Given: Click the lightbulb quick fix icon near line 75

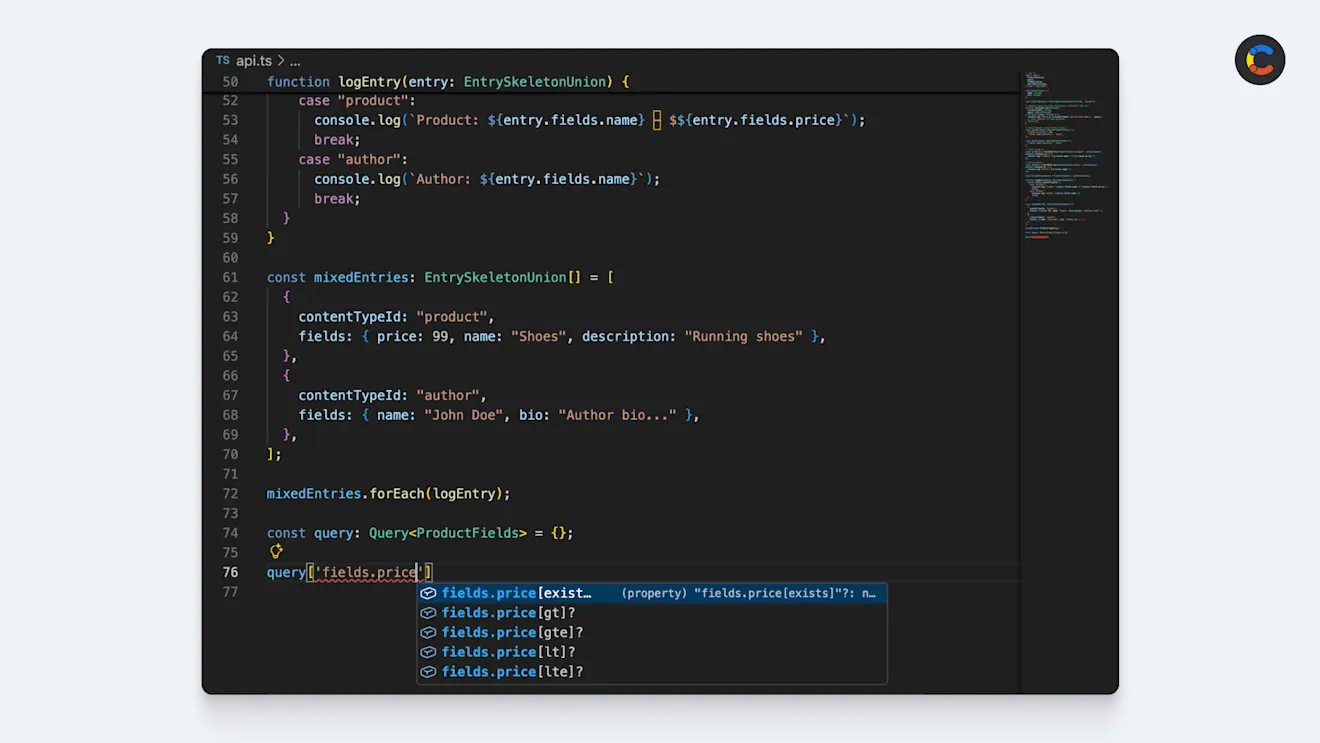Looking at the screenshot, I should point(276,551).
